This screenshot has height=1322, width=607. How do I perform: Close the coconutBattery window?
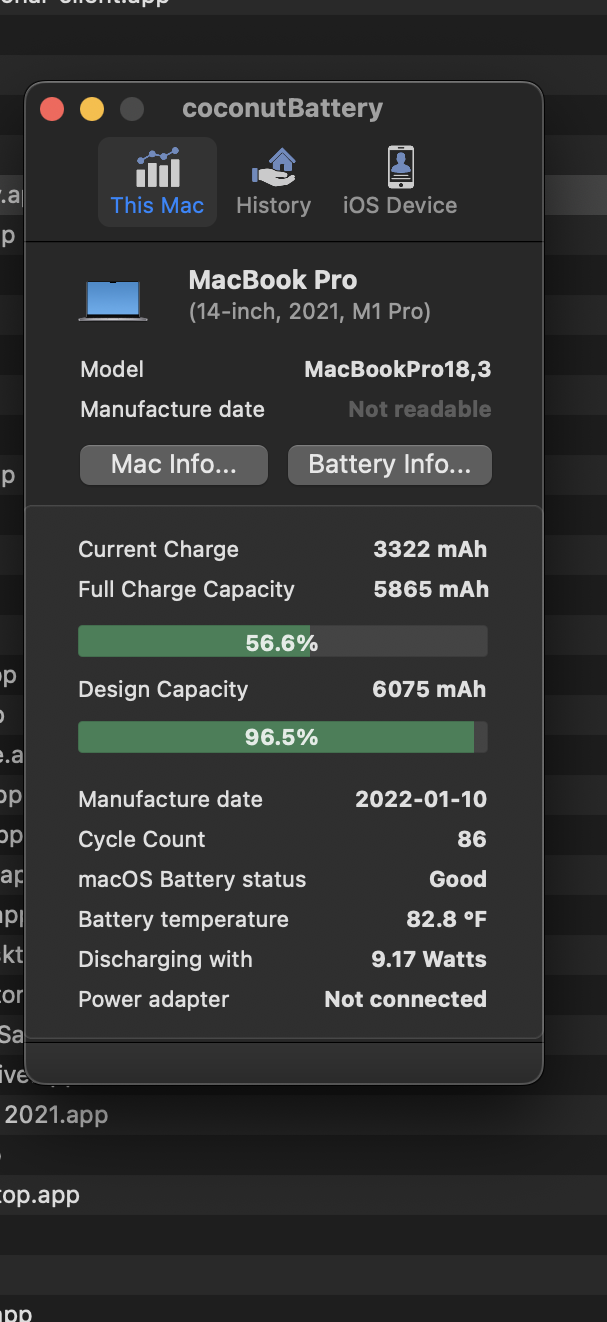click(x=52, y=109)
